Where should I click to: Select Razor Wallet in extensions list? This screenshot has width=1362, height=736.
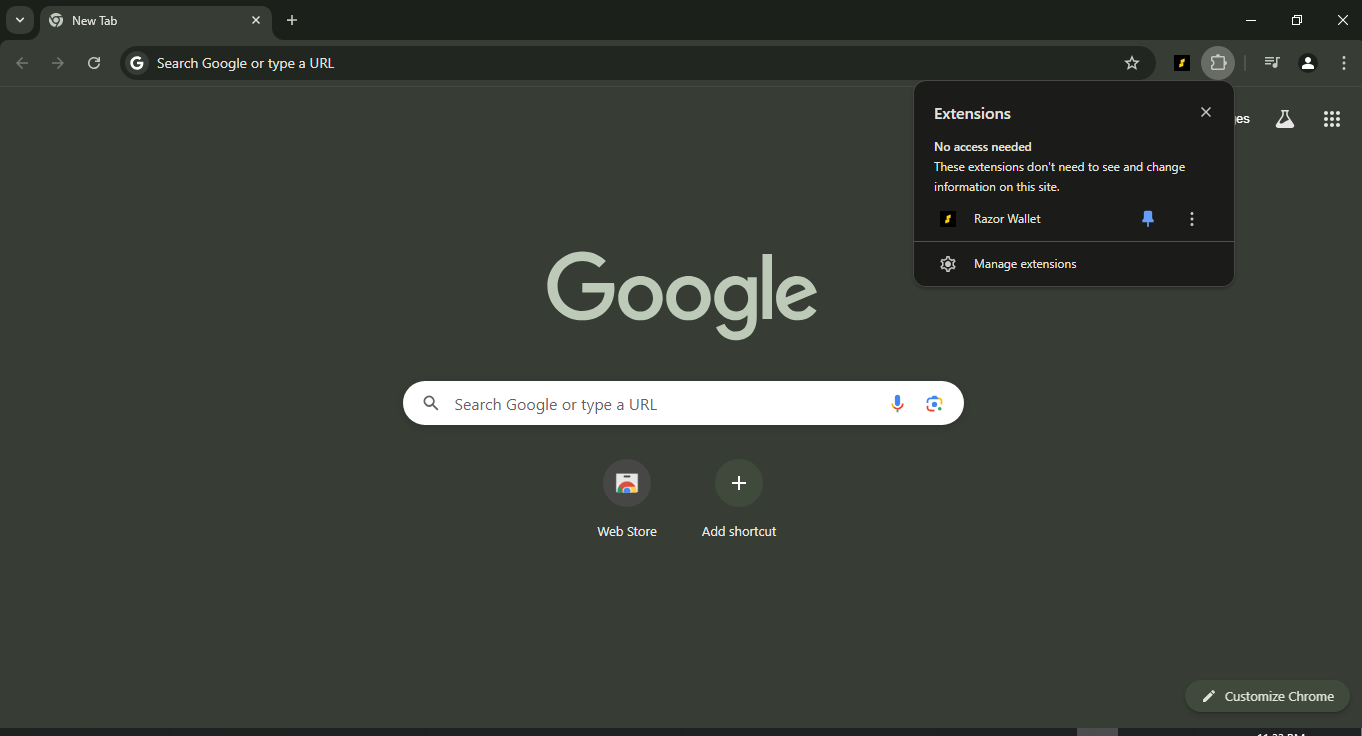[x=1007, y=219]
